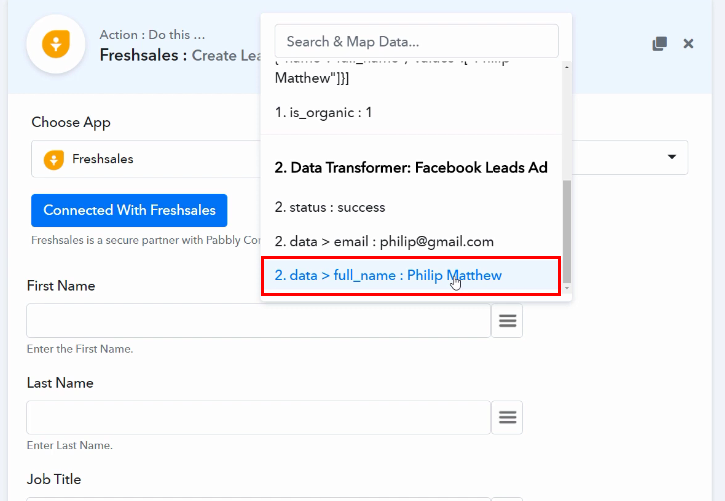Click the 'Action : Do this ...' caption

click(152, 35)
